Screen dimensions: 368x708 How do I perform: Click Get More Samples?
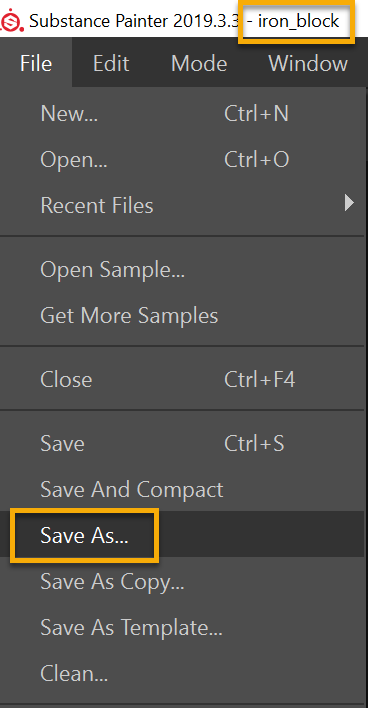(182, 316)
